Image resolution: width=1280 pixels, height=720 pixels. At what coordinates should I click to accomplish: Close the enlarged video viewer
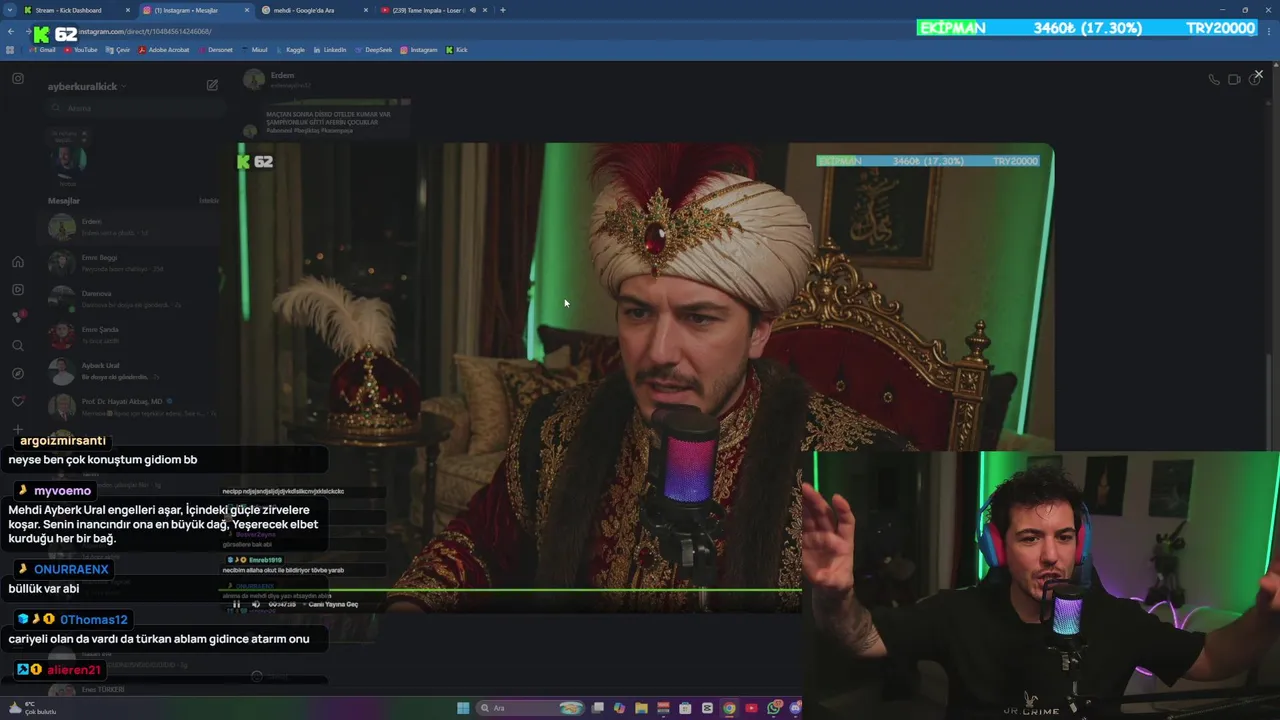click(x=1258, y=74)
